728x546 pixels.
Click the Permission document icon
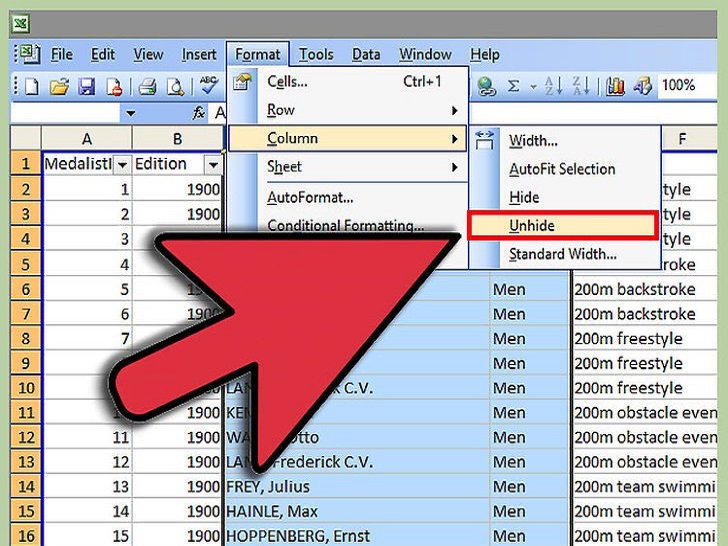tap(114, 86)
